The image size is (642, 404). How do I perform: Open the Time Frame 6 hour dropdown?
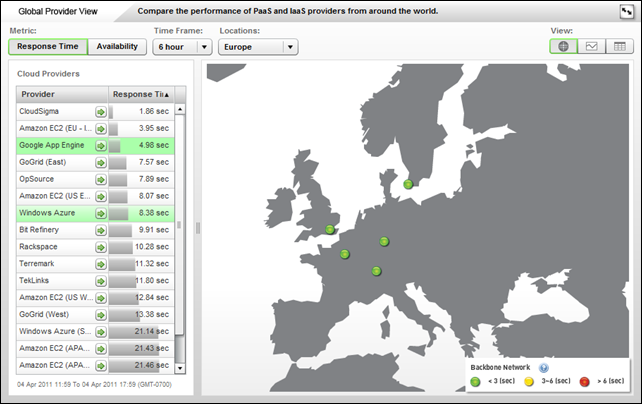(182, 47)
